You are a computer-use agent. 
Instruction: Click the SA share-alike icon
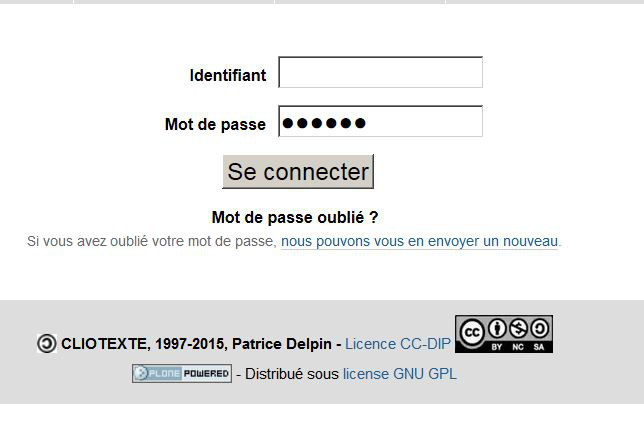click(539, 328)
